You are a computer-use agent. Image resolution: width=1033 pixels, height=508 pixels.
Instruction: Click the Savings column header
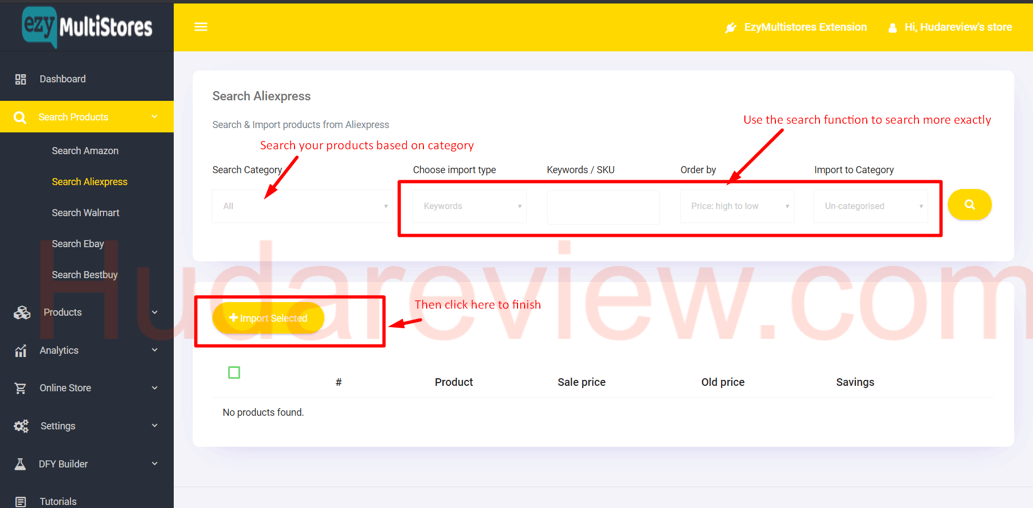[855, 382]
